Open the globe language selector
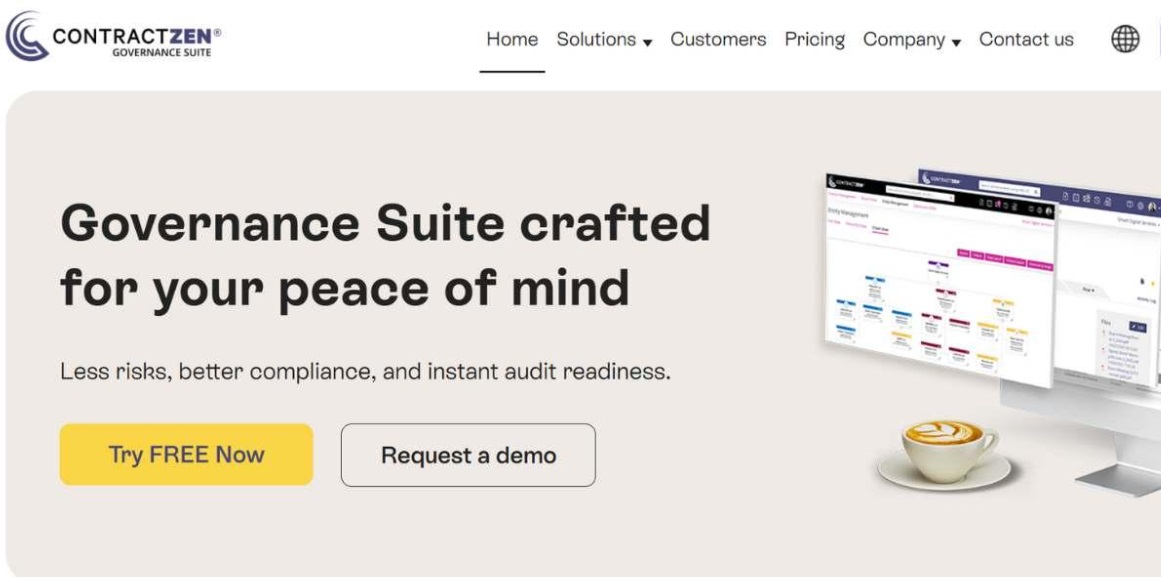This screenshot has height=577, width=1161. [x=1125, y=40]
